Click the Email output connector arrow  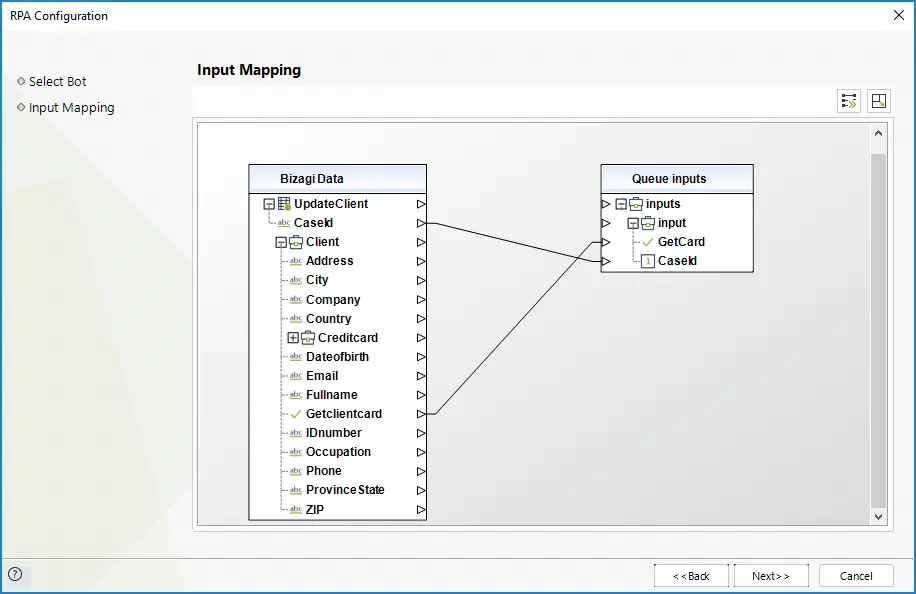(421, 376)
